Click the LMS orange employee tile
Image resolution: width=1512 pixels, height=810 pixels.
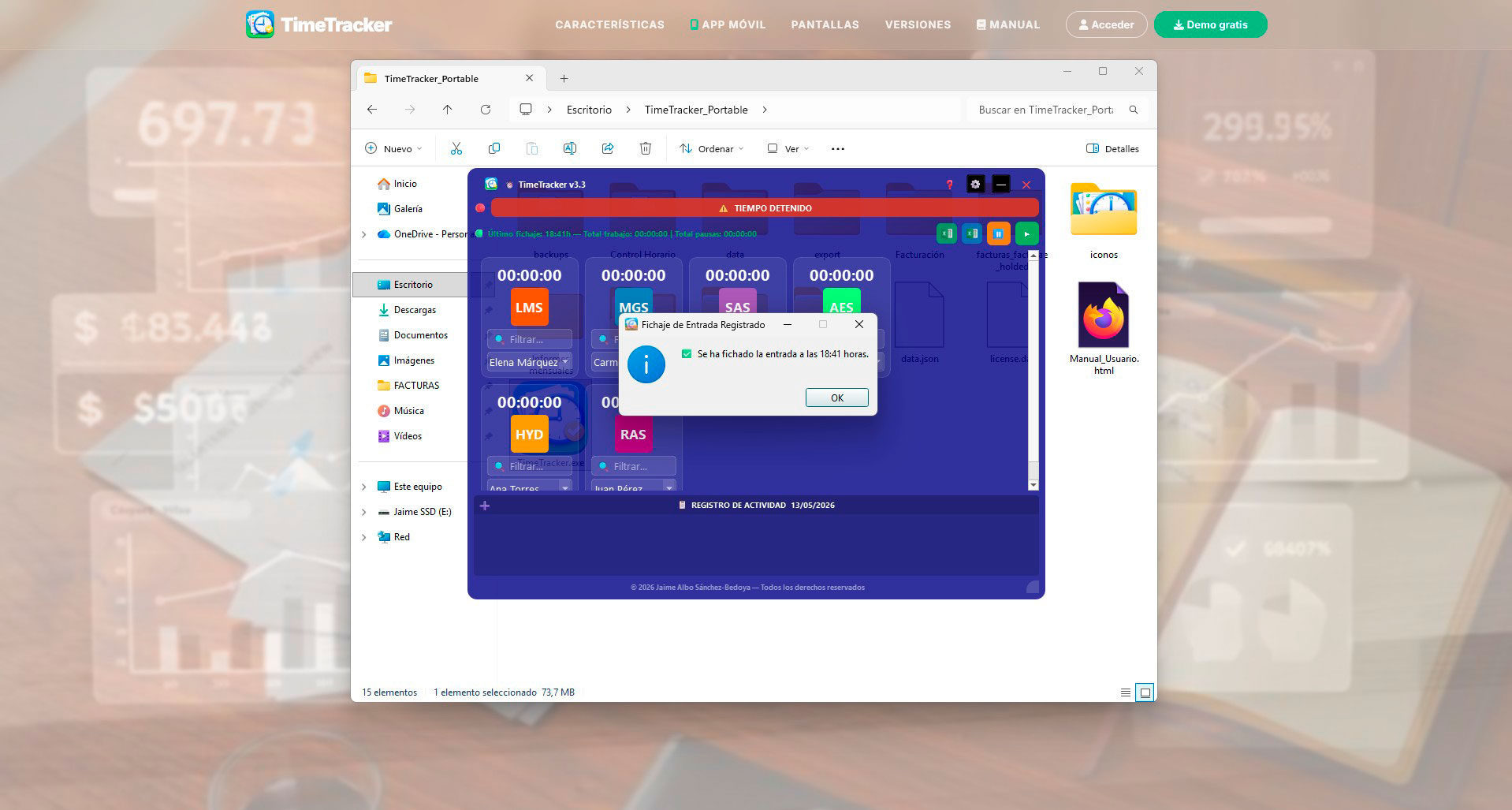coord(529,308)
